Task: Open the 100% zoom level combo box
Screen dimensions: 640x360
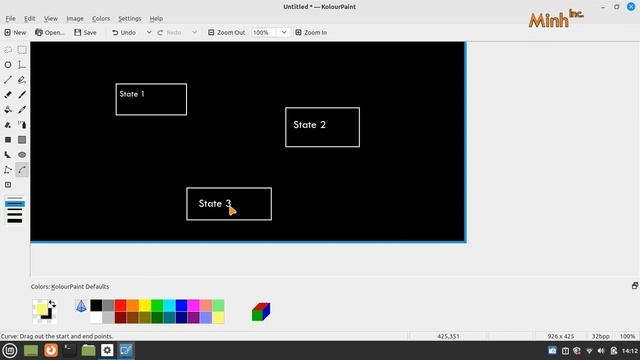Action: pos(270,32)
